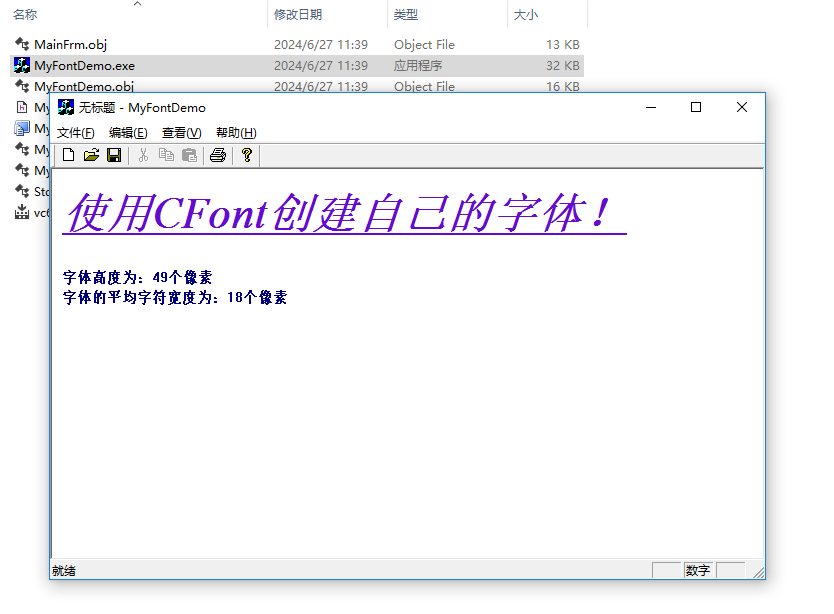Click the 应用程序 type cell
Screen dimensions: 834x614
click(418, 65)
